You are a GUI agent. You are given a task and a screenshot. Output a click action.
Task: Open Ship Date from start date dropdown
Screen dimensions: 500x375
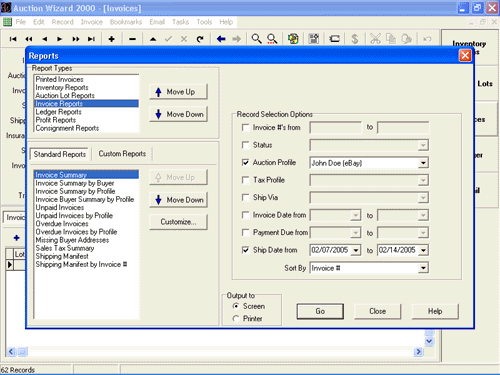coord(356,250)
